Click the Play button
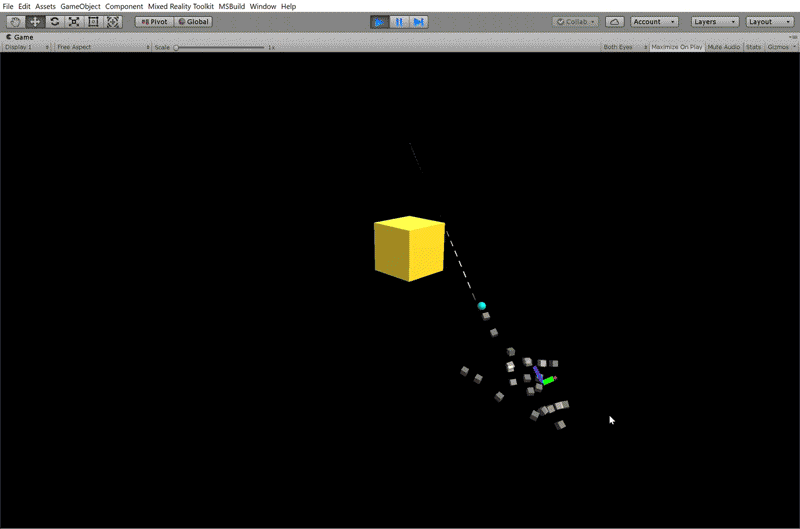 click(380, 21)
